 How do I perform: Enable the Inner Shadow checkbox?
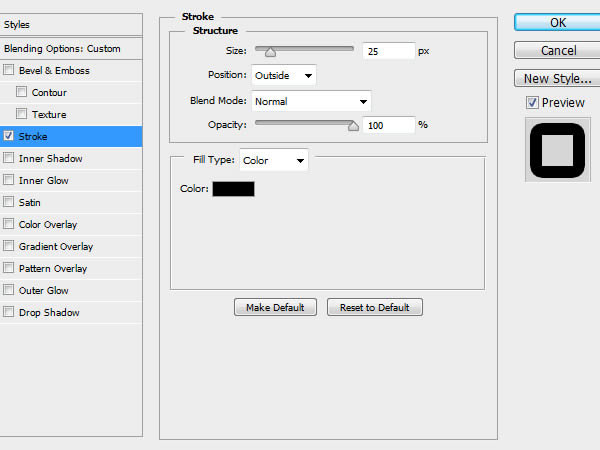click(x=8, y=158)
